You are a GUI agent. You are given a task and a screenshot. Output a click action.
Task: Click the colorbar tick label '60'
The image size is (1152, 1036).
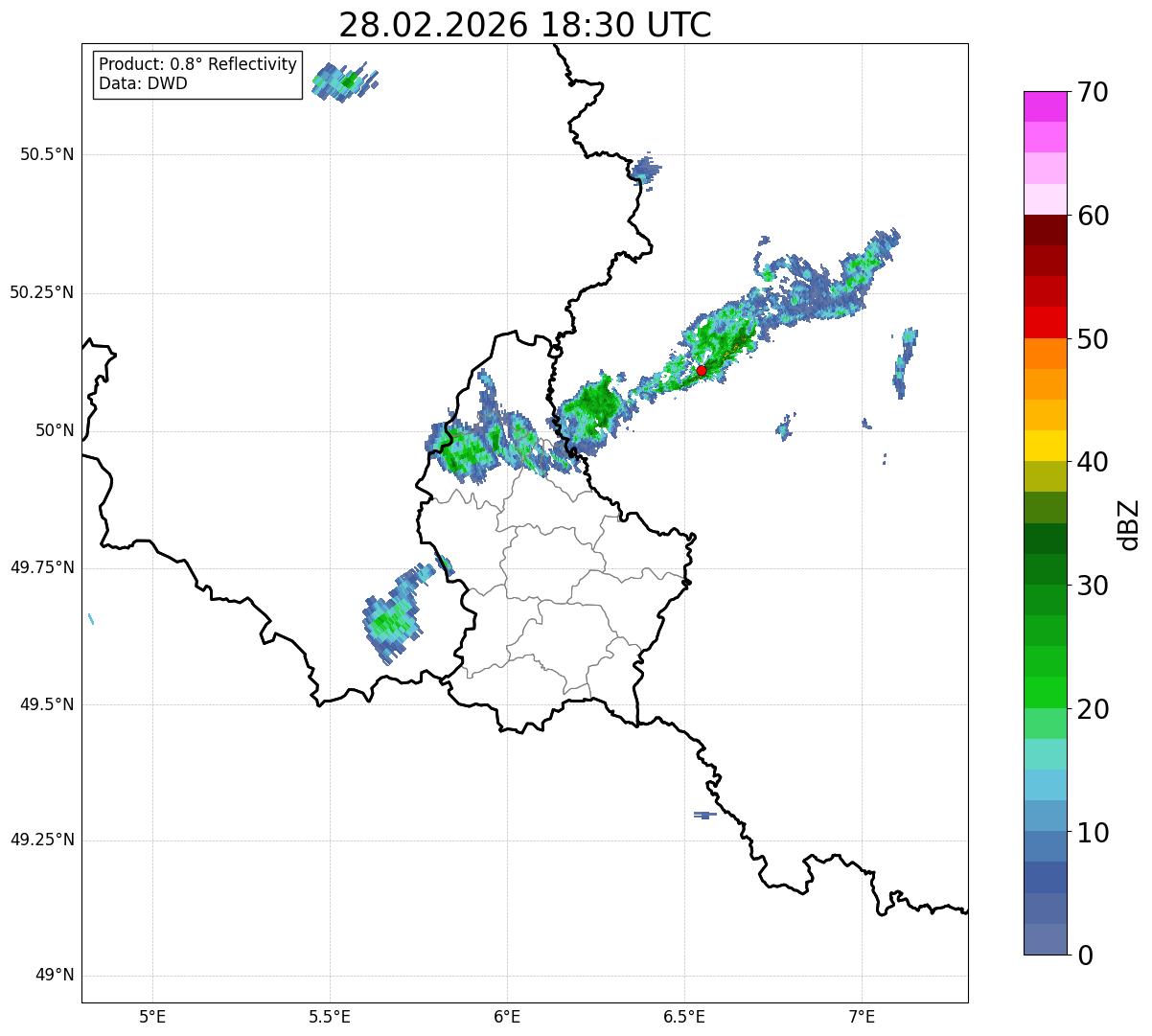1093,216
